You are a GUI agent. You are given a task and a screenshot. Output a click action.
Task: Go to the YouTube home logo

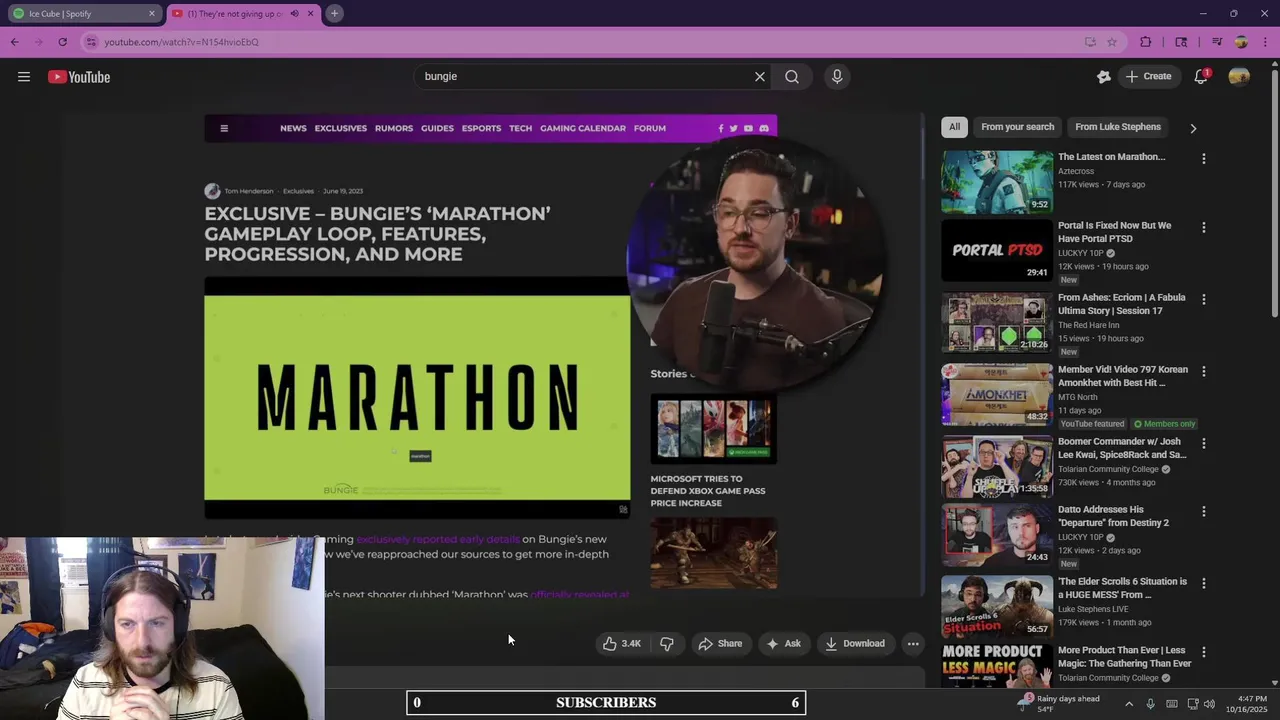click(x=79, y=77)
